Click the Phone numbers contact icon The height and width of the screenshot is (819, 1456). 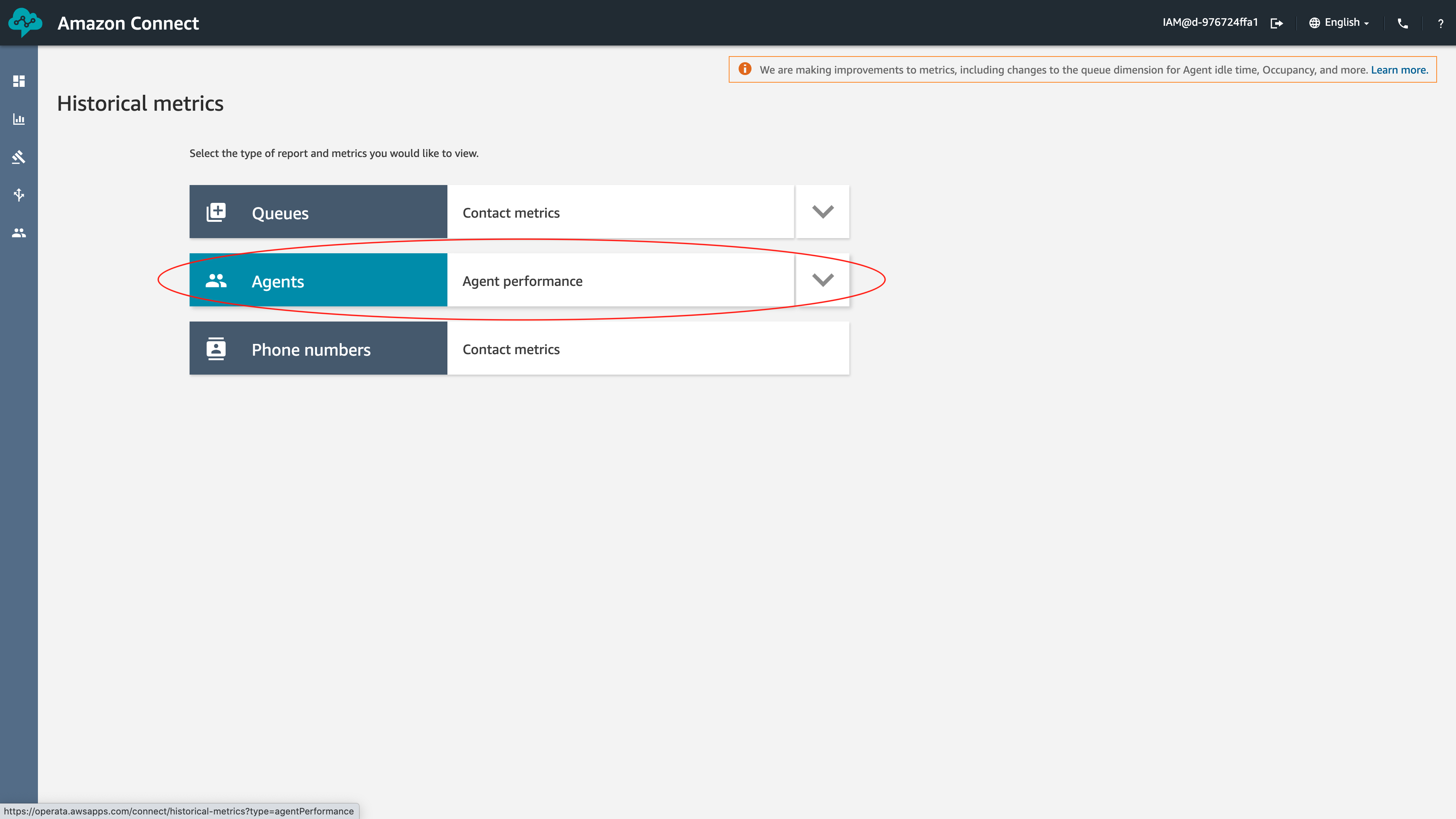(217, 349)
